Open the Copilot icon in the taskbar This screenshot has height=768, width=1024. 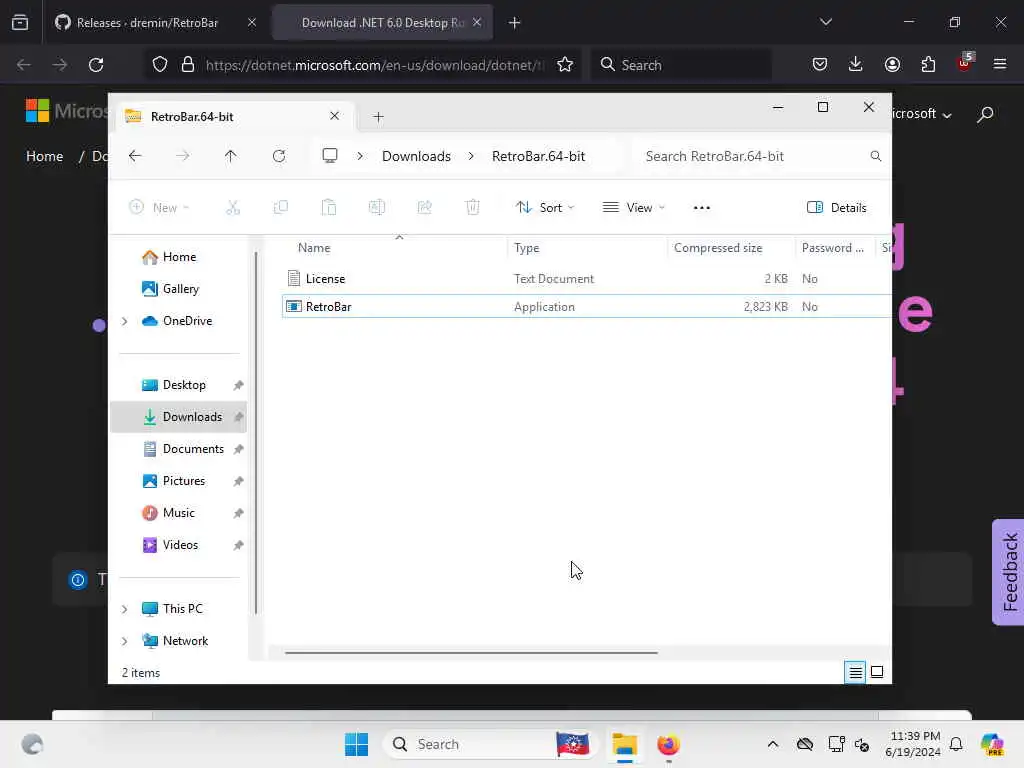click(x=992, y=744)
